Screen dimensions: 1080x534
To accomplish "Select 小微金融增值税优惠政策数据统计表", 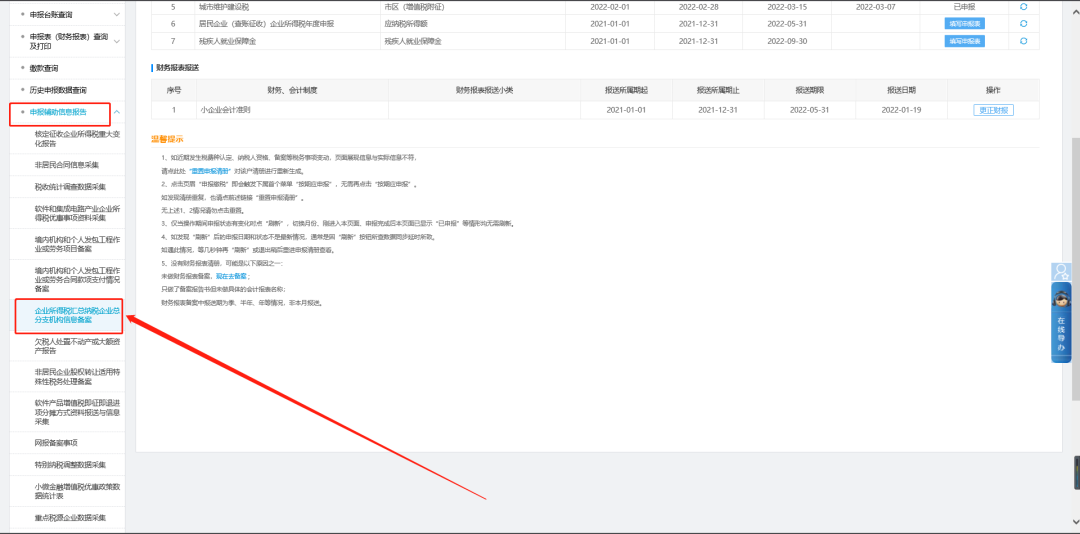I will 77,491.
